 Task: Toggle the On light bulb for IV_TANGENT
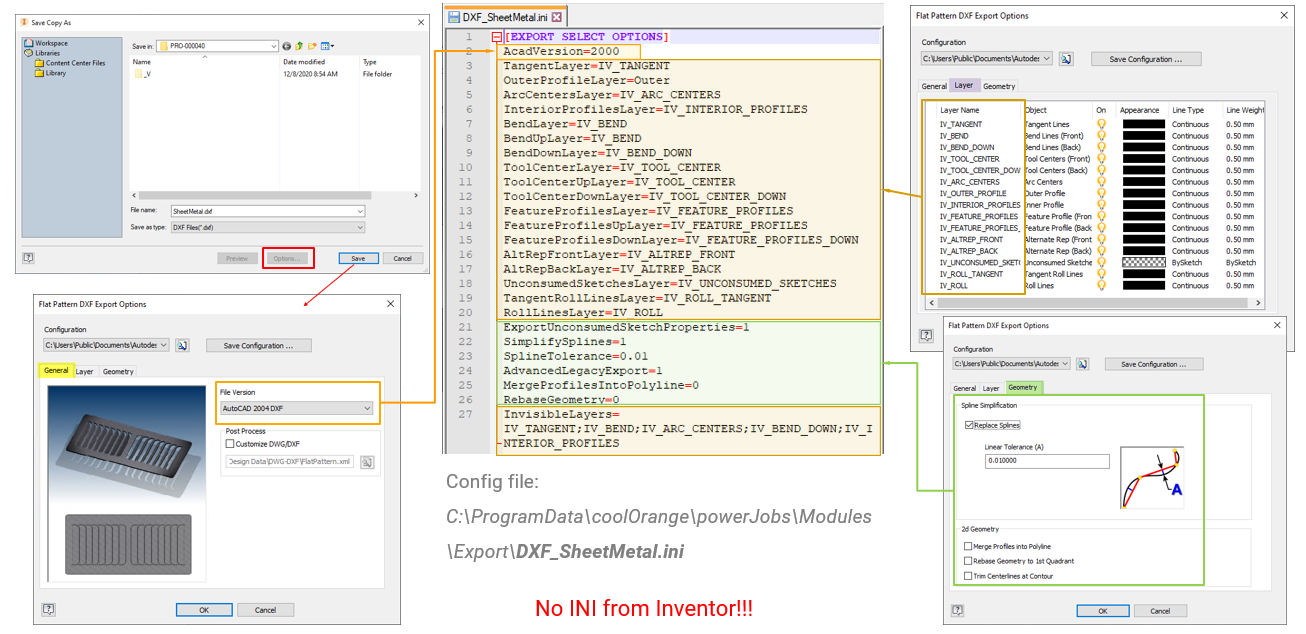tap(1102, 124)
